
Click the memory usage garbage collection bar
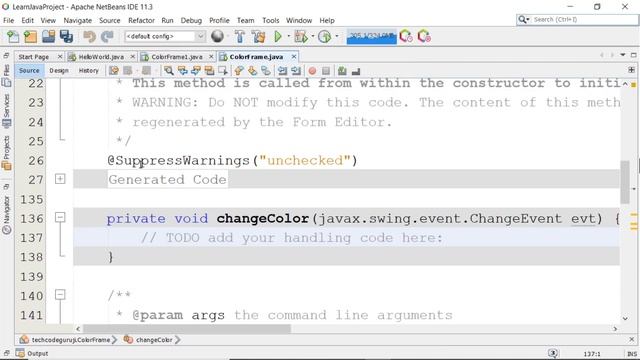tap(371, 37)
